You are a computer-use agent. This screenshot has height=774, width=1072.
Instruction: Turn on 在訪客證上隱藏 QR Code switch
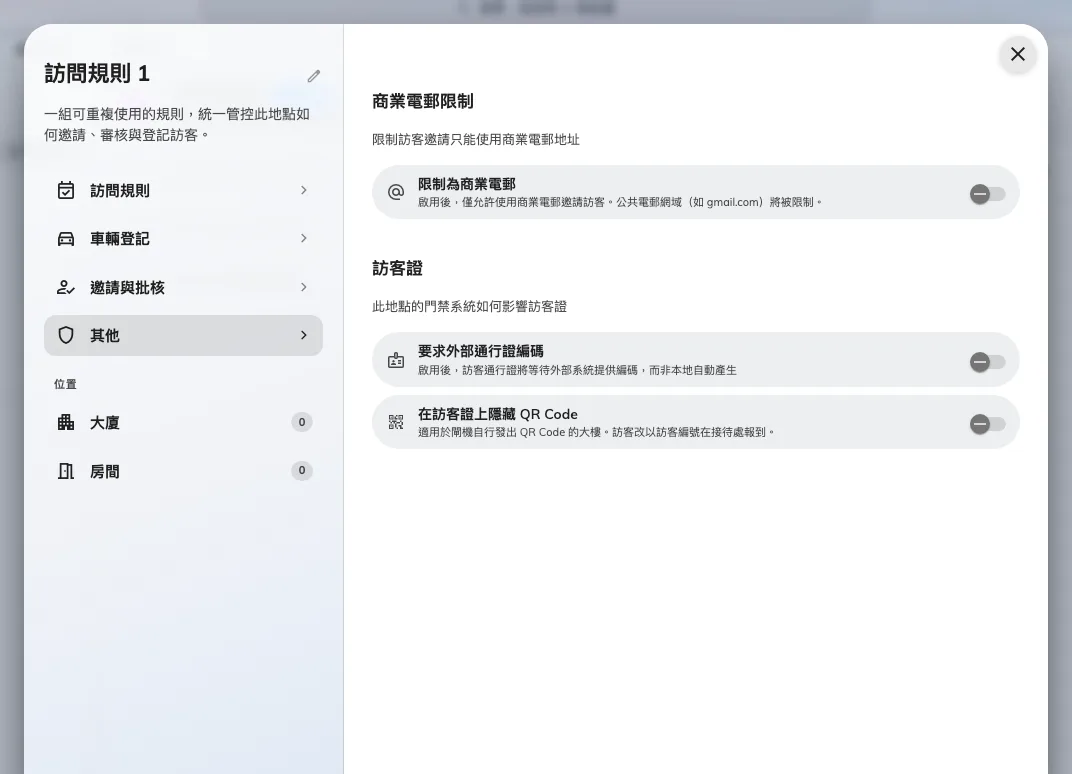click(x=988, y=424)
